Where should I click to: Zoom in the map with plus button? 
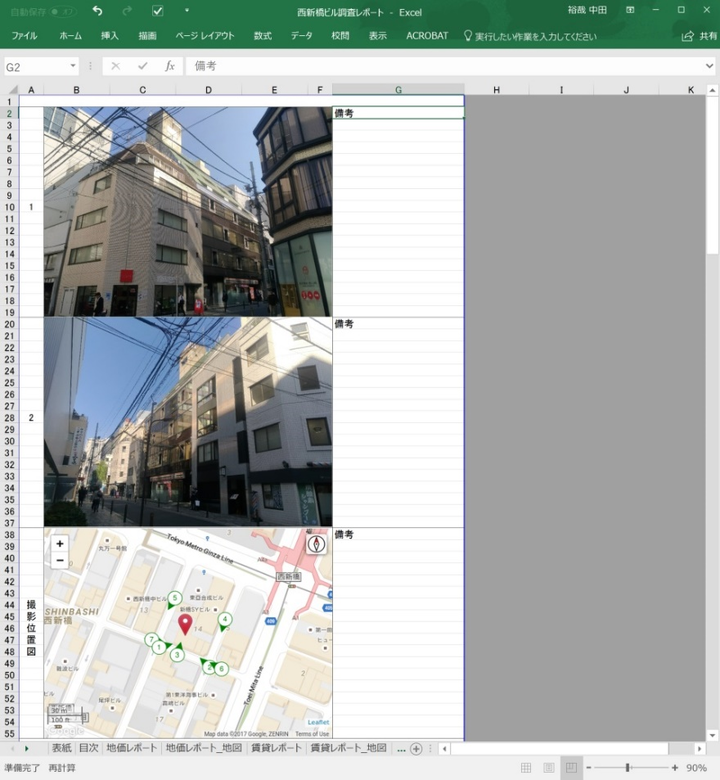click(60, 544)
